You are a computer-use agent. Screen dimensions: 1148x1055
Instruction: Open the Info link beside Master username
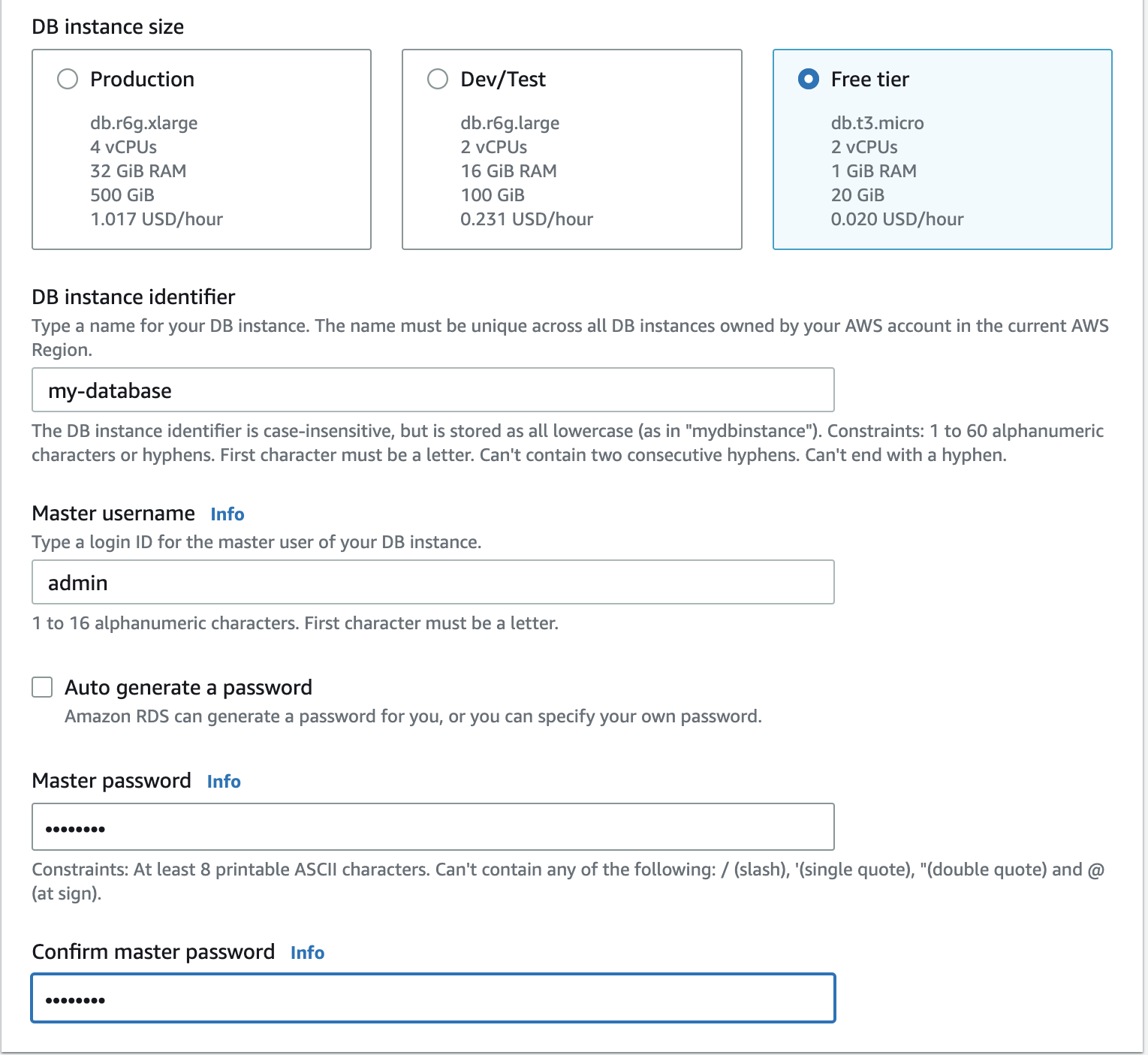pyautogui.click(x=227, y=514)
